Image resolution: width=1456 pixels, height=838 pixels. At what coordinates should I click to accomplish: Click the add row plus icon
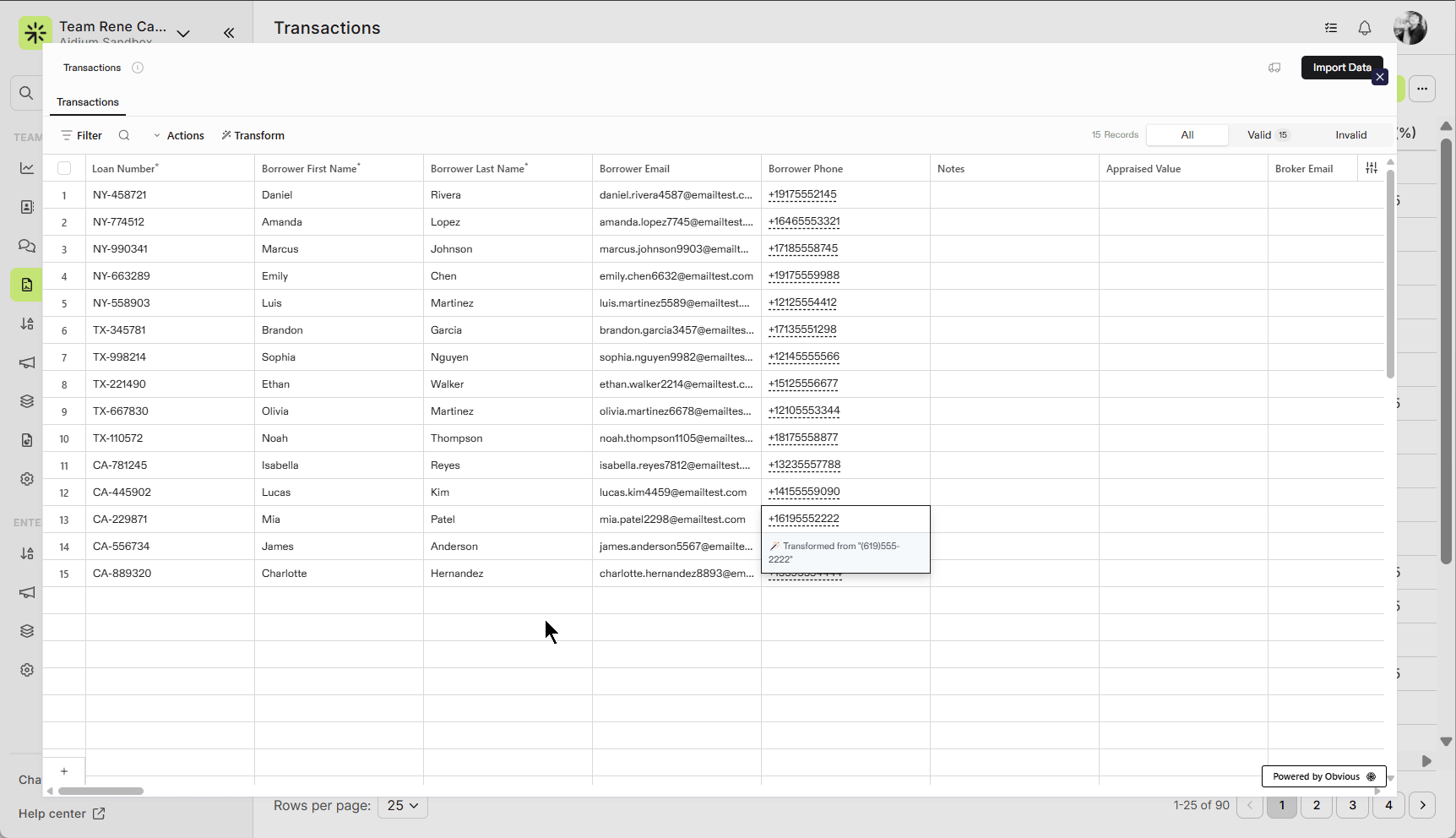(64, 770)
